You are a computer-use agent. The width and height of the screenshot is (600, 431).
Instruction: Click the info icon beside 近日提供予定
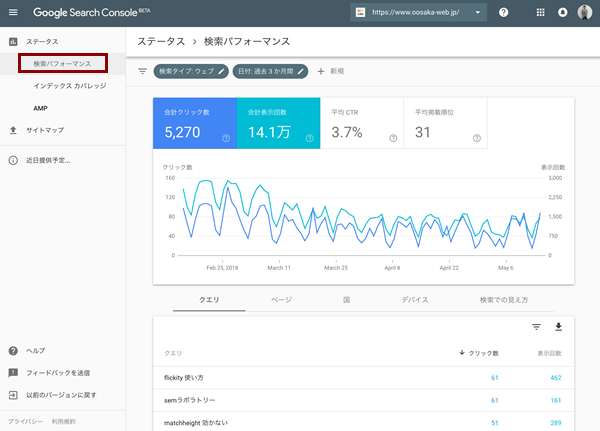pyautogui.click(x=13, y=160)
